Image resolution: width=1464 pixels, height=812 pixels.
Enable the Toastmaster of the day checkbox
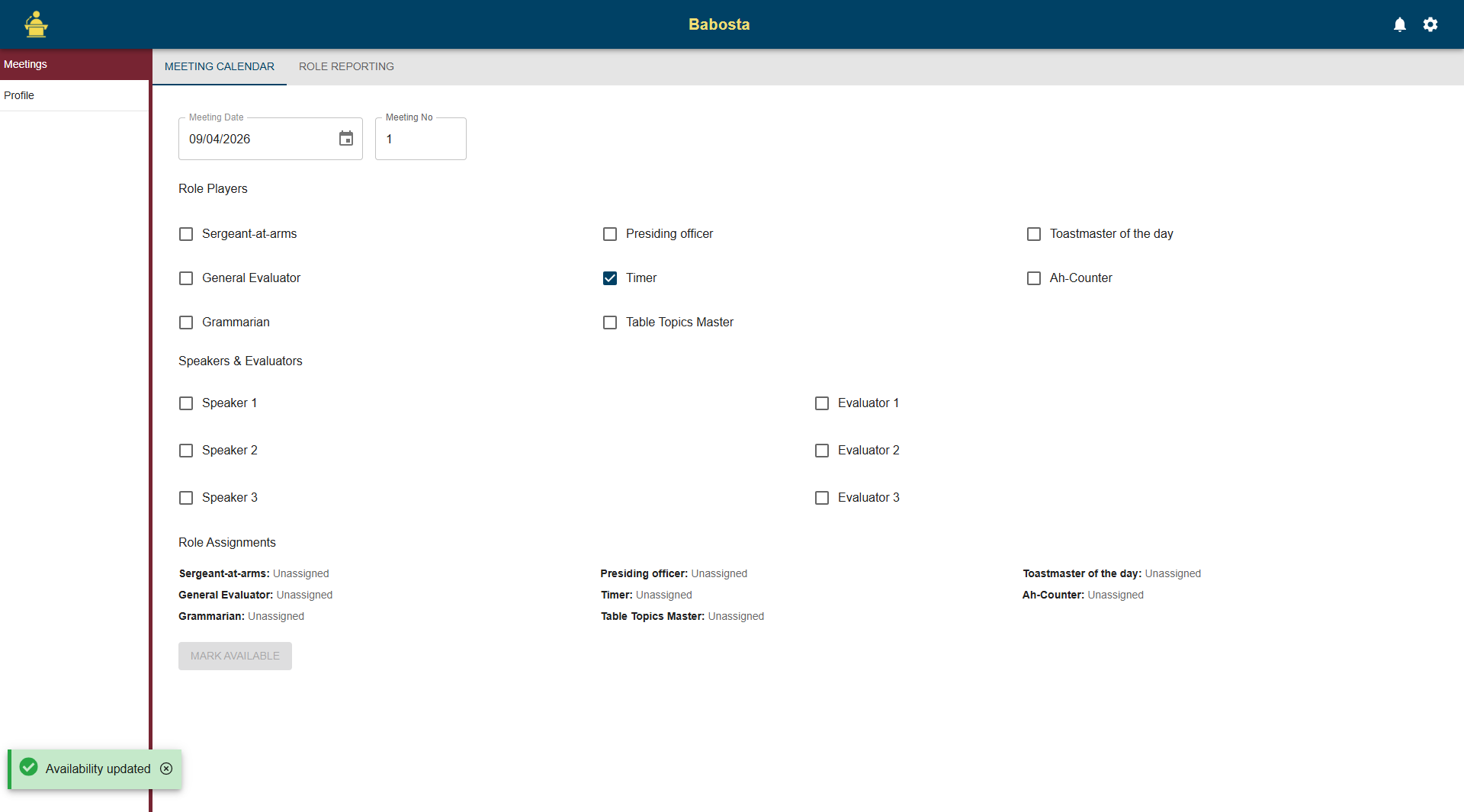[x=1034, y=234]
